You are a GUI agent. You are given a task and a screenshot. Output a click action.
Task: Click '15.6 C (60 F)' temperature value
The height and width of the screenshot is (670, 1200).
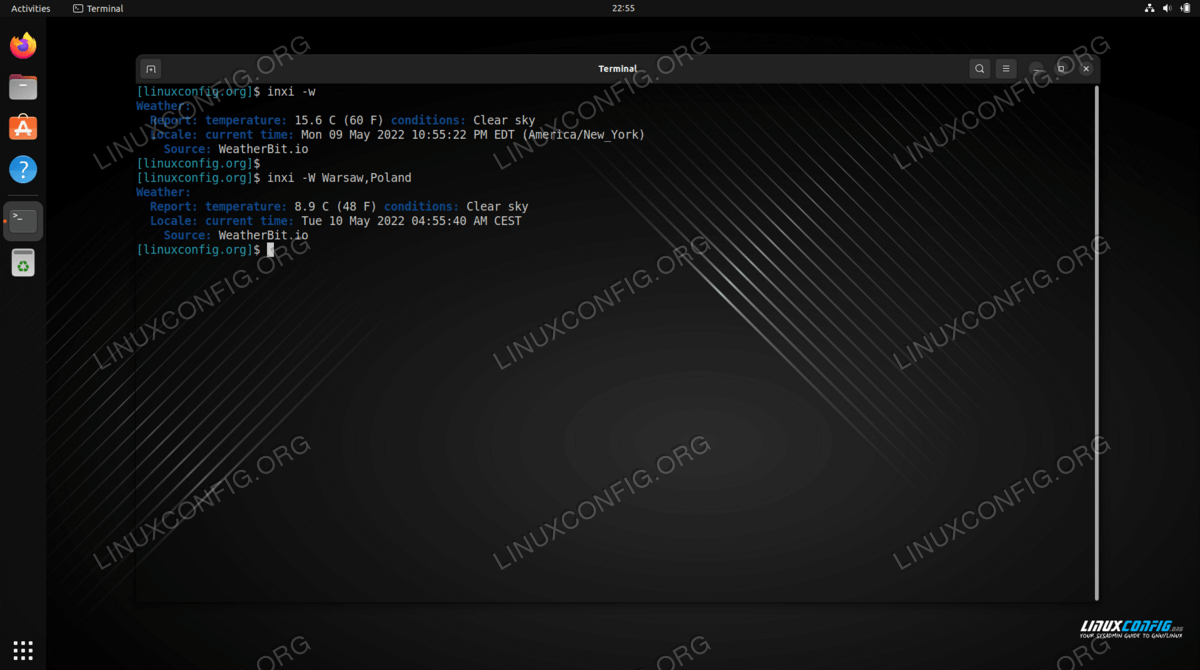click(339, 121)
